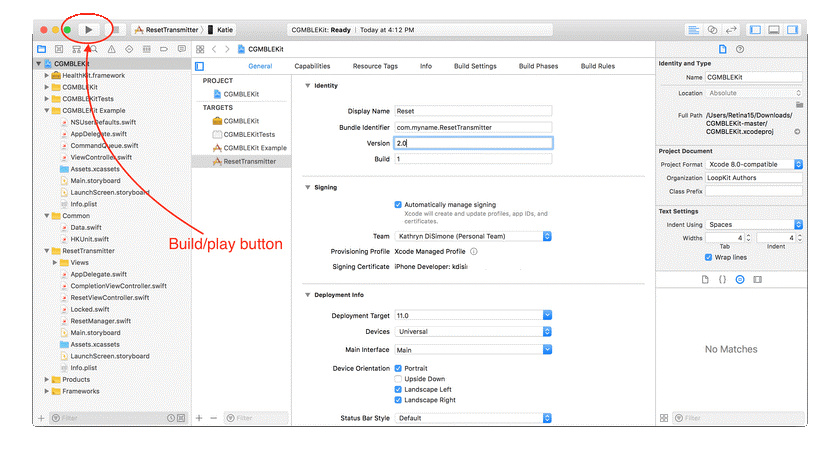Image resolution: width=840 pixels, height=473 pixels.
Task: Remove the target with minus button
Action: [x=214, y=418]
